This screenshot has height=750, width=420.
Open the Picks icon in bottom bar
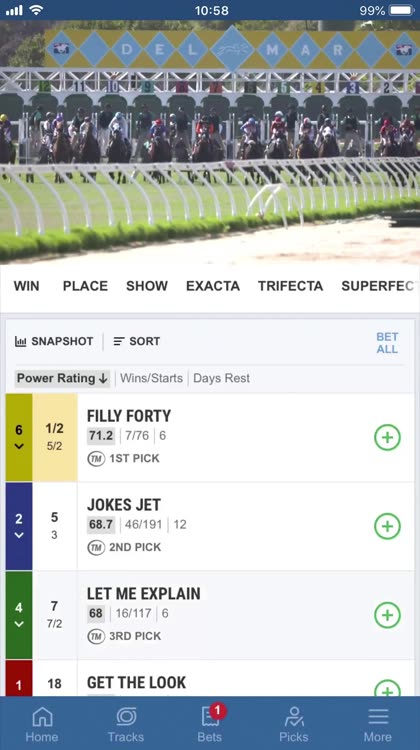(x=294, y=717)
